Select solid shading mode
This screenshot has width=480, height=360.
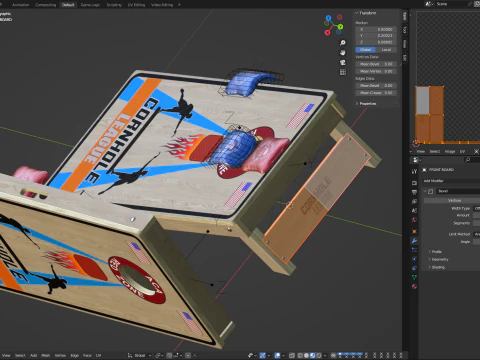(306, 355)
